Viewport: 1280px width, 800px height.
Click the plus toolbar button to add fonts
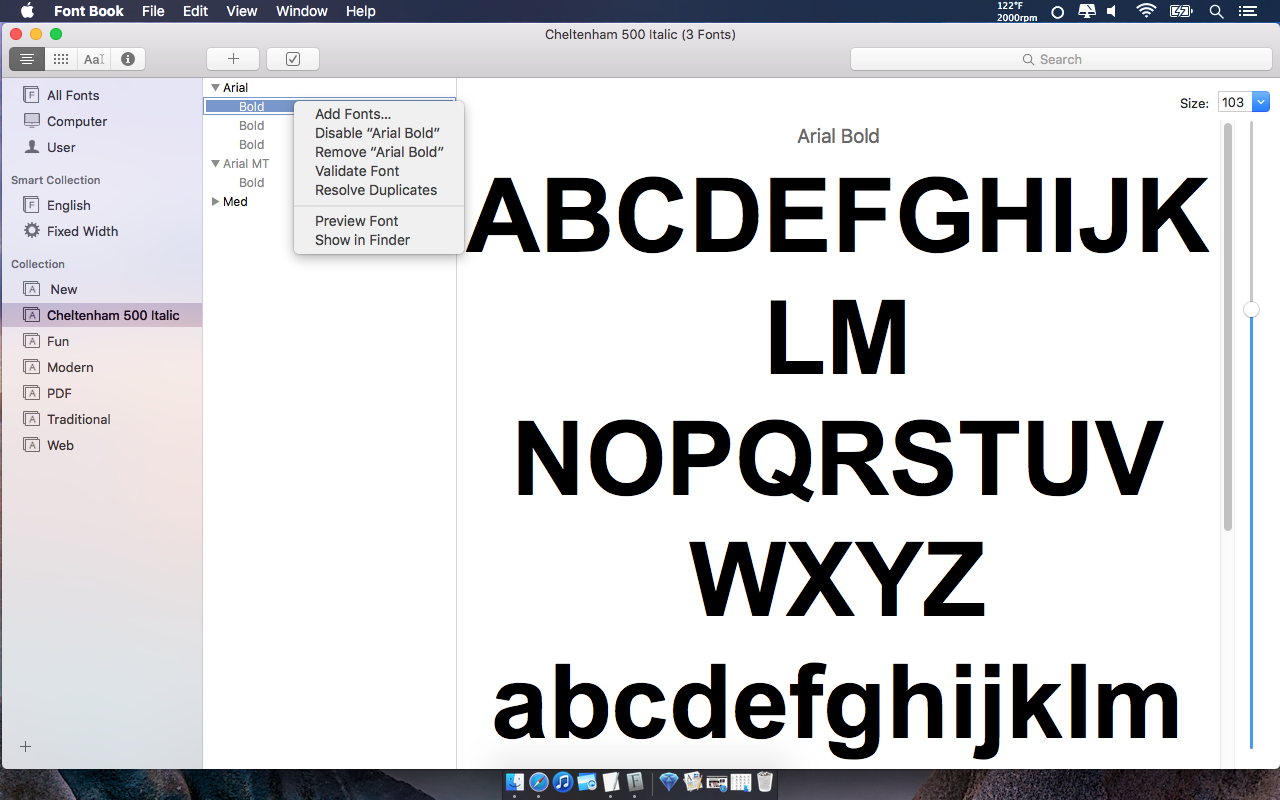(x=233, y=59)
